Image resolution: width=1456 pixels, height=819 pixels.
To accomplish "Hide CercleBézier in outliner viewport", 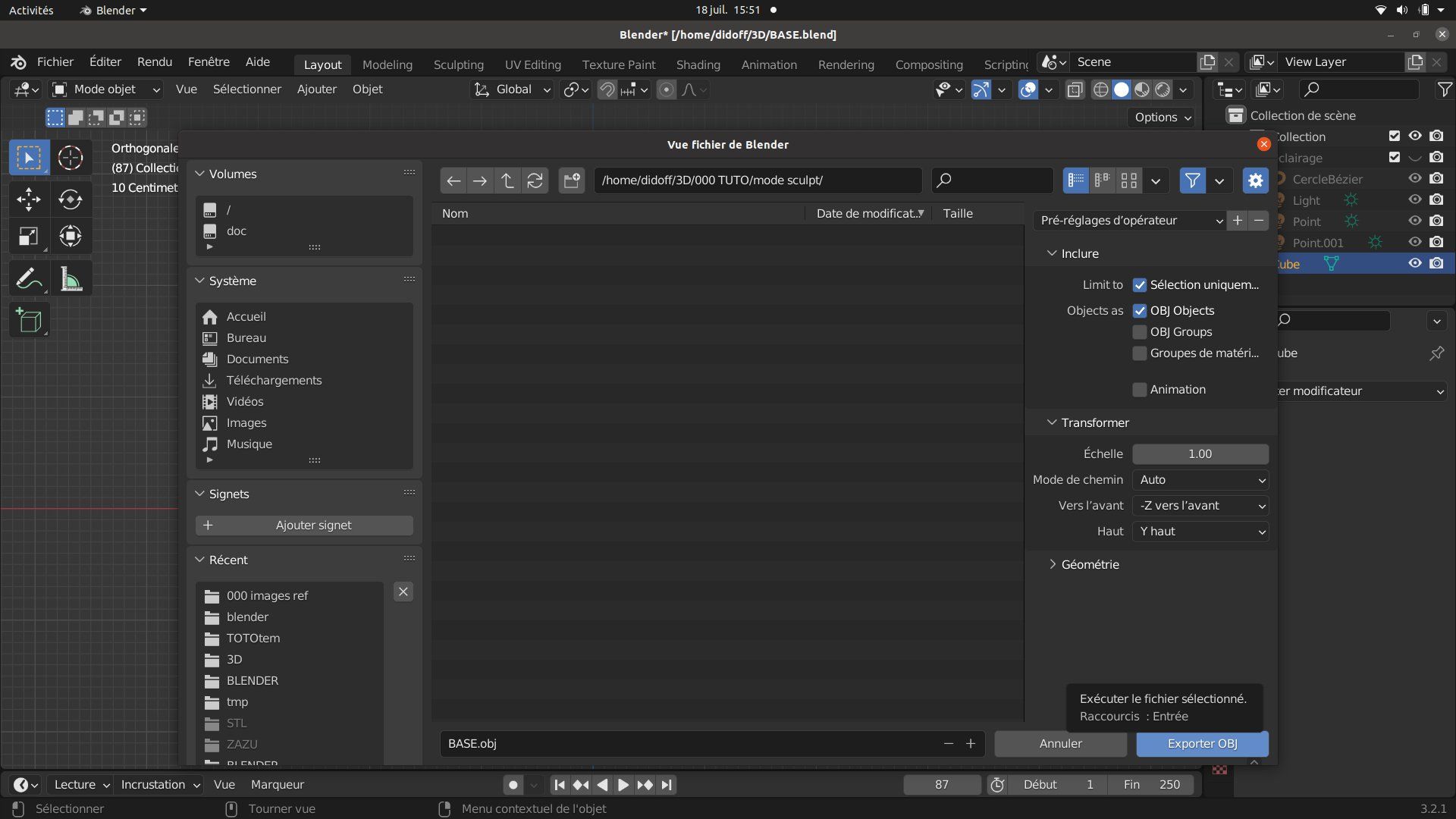I will coord(1415,179).
